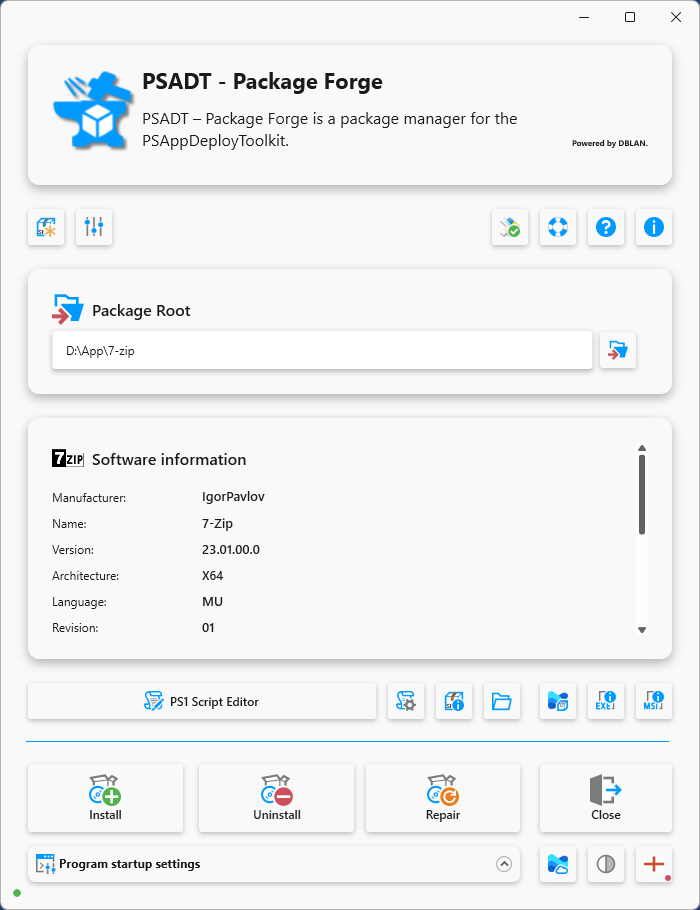Viewport: 700px width, 910px height.
Task: Click the green status dot indicator
Action: click(17, 893)
